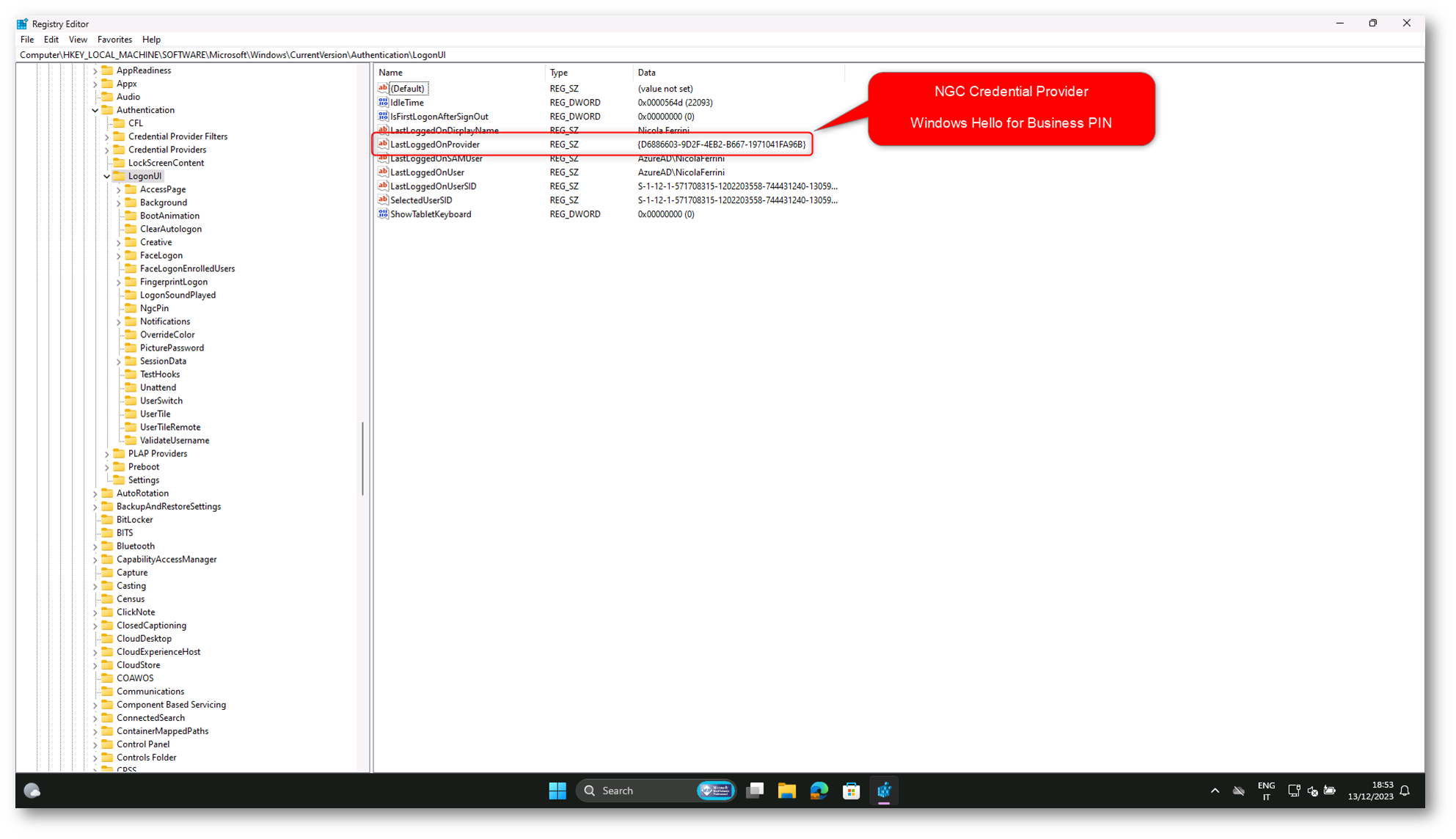Viewport: 1456px width, 839px height.
Task: Open the weather widget icon
Action: [32, 791]
